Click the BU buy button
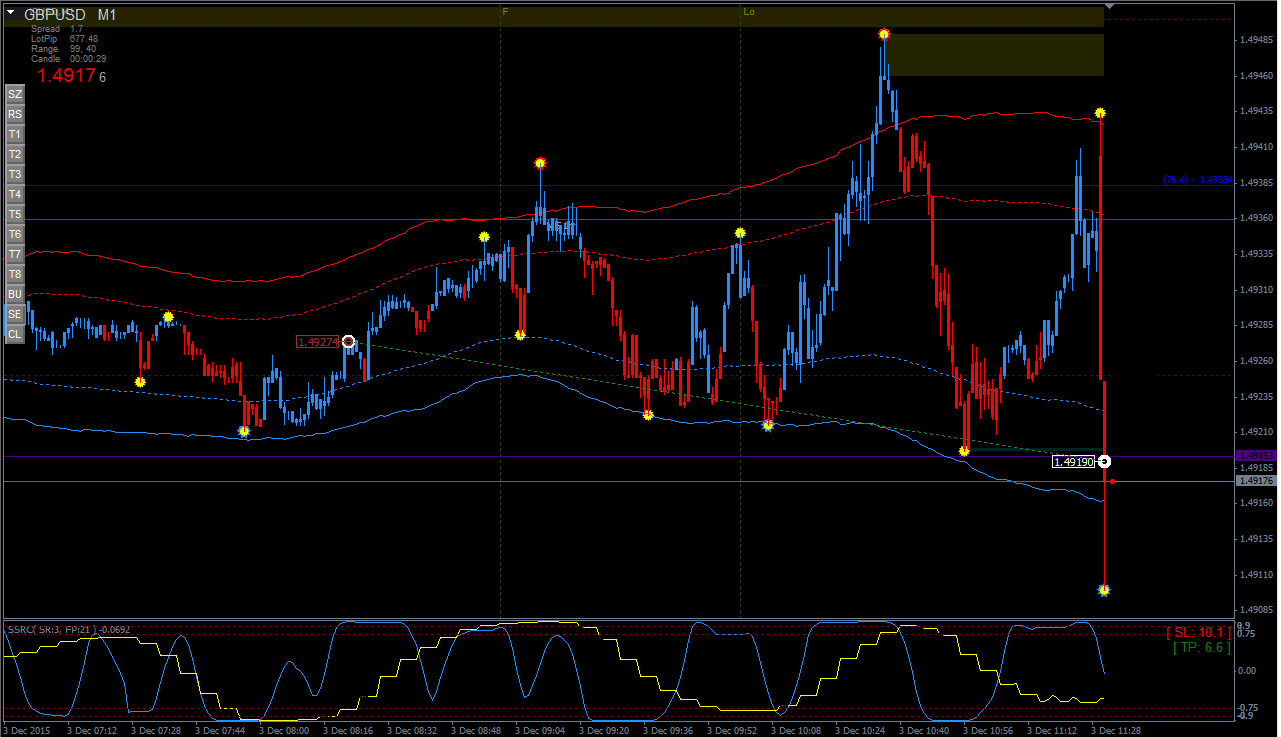 coord(15,294)
